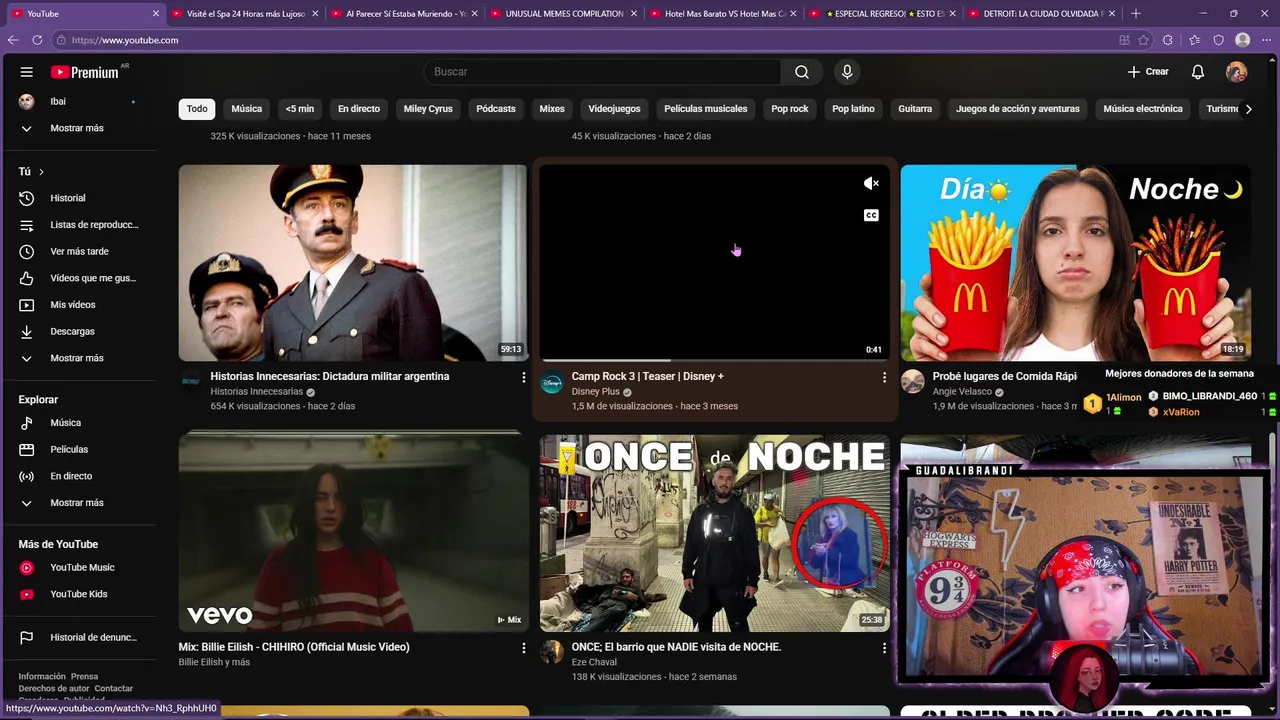This screenshot has width=1280, height=720.
Task: Reload the page in browser
Action: (x=37, y=40)
